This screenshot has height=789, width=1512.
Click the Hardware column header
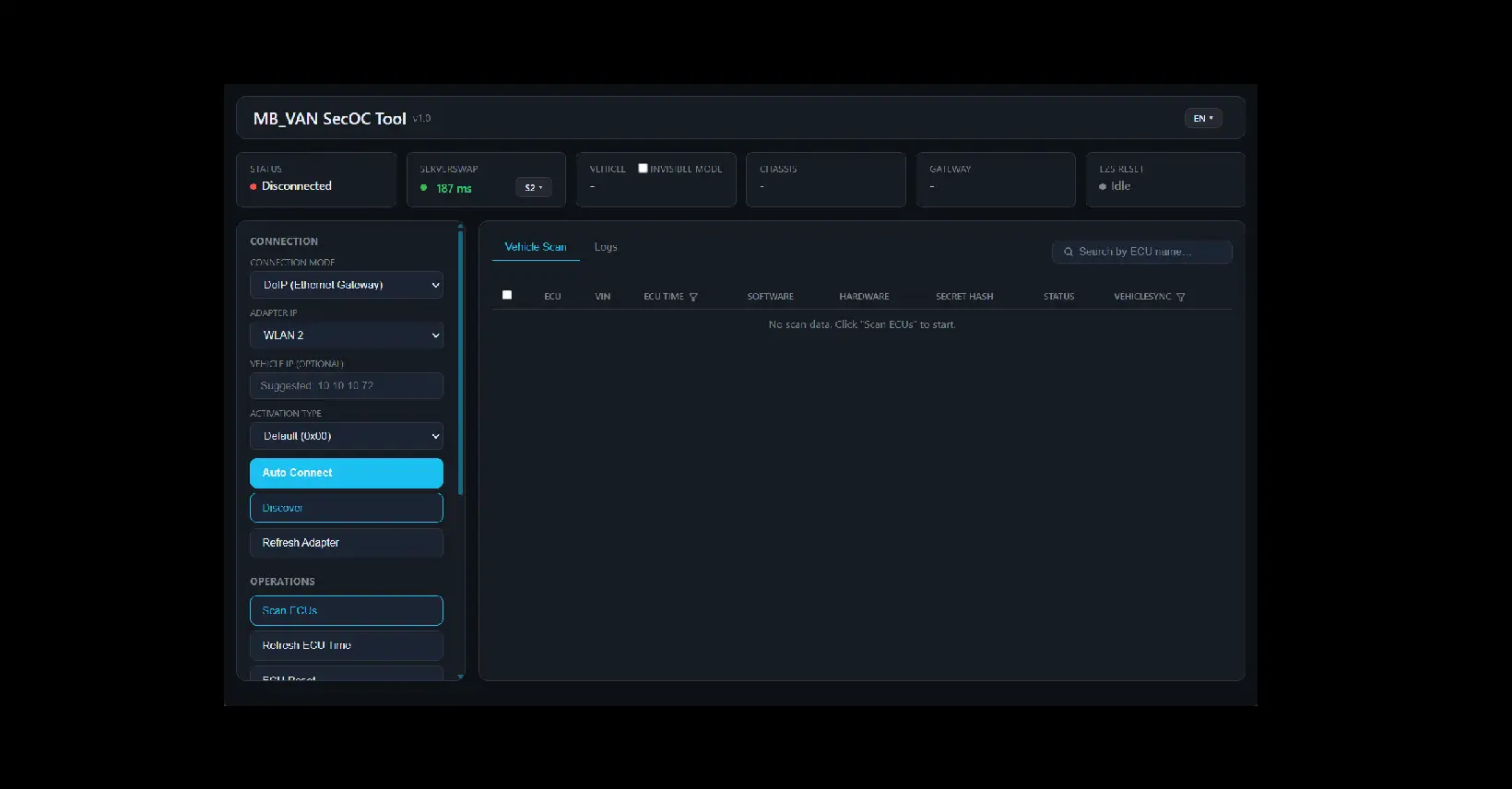coord(864,297)
